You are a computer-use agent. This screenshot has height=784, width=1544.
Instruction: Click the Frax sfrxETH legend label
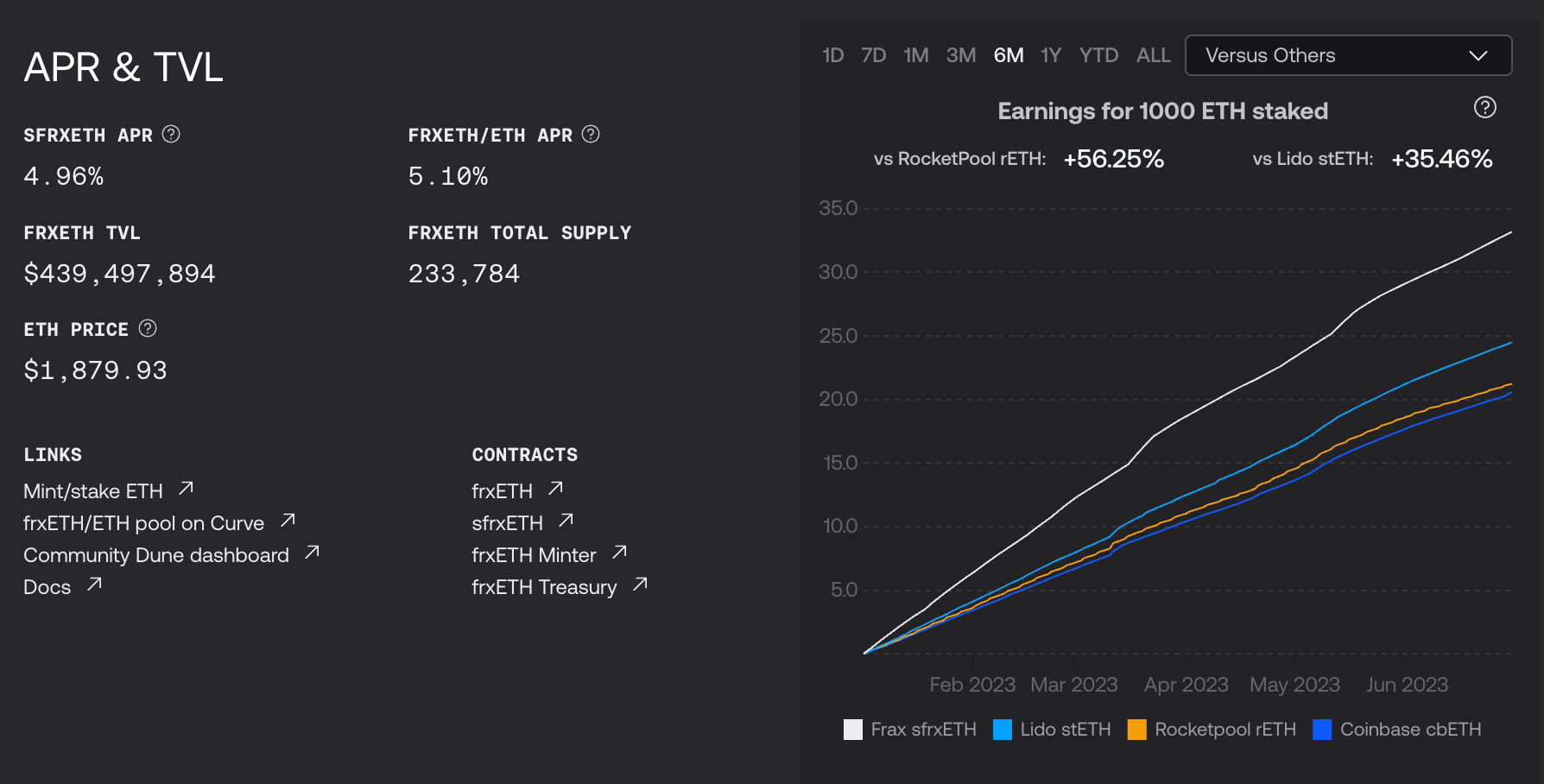[923, 730]
